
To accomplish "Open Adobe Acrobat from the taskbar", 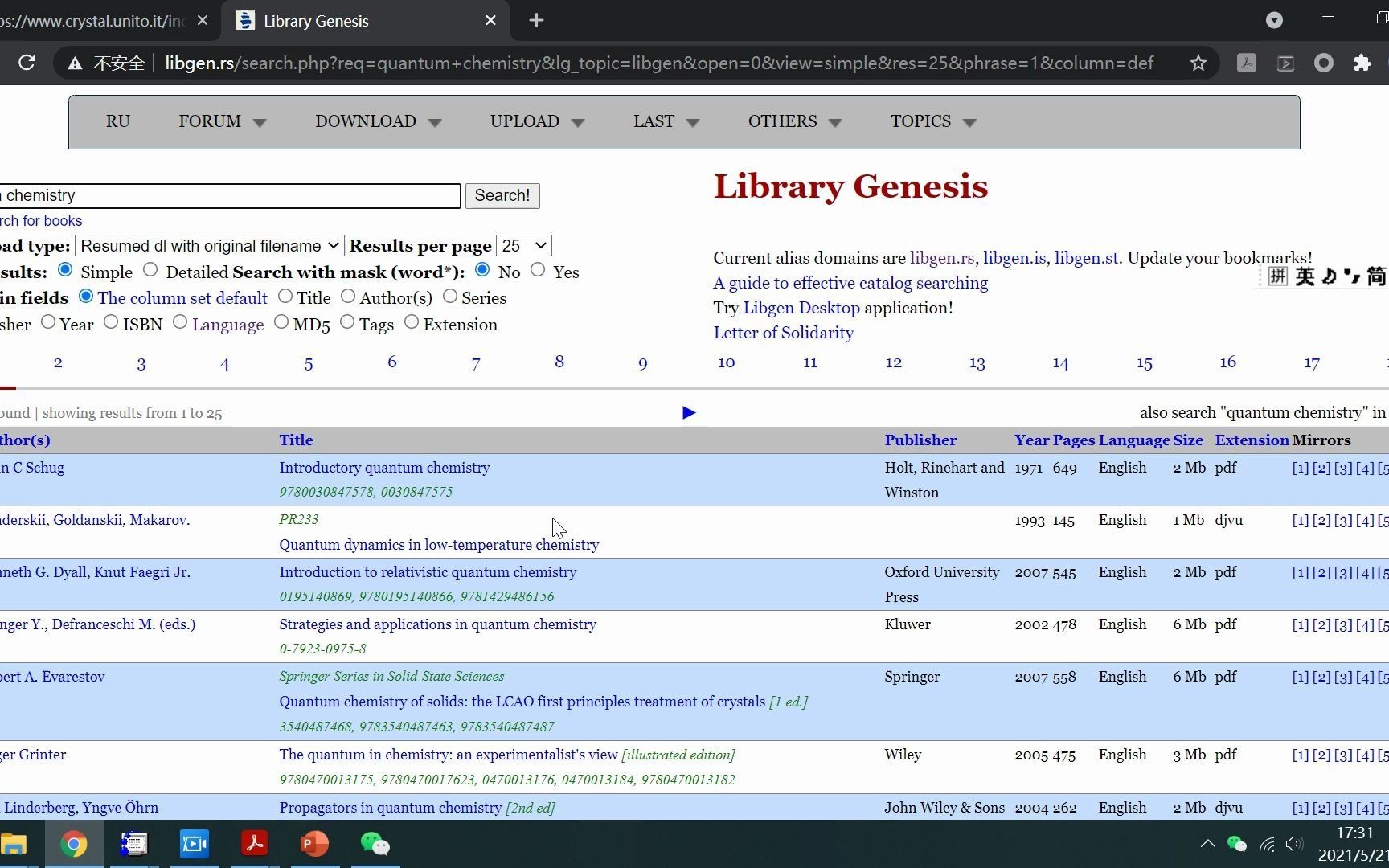I will tap(254, 844).
